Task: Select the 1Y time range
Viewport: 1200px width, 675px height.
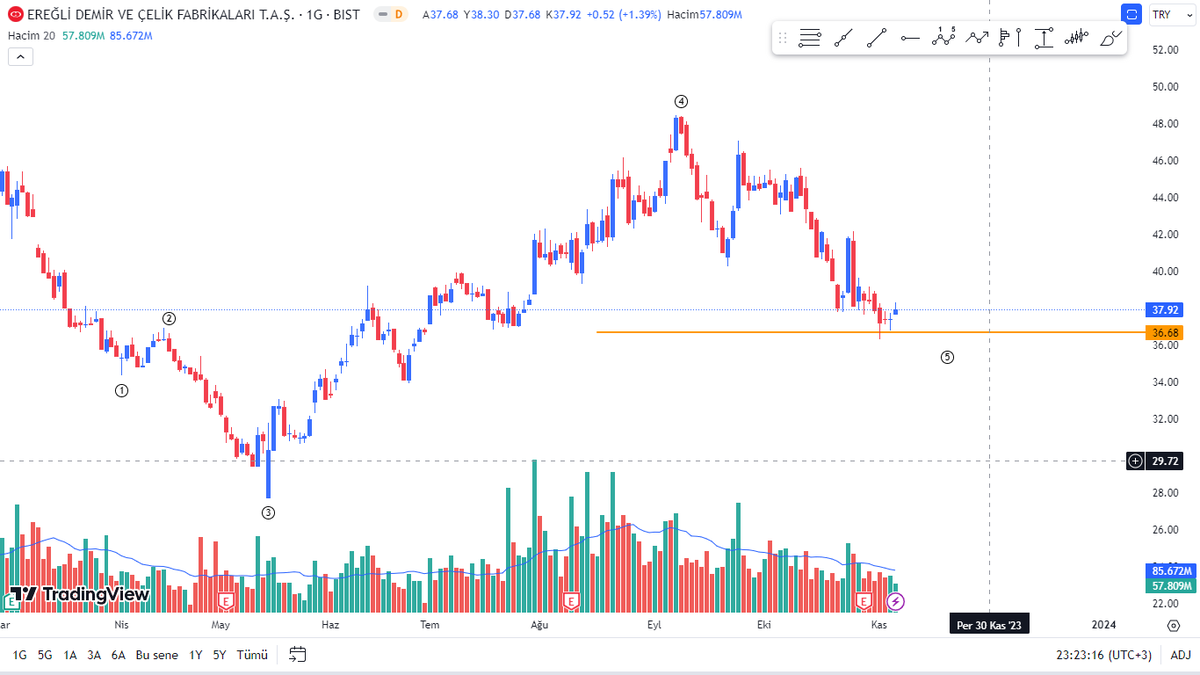Action: coord(195,655)
